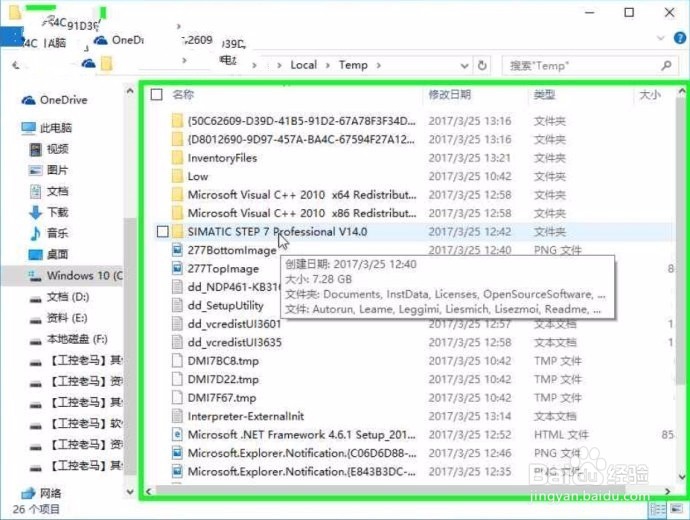Select the Low folder icon
The width and height of the screenshot is (690, 520).
point(177,176)
